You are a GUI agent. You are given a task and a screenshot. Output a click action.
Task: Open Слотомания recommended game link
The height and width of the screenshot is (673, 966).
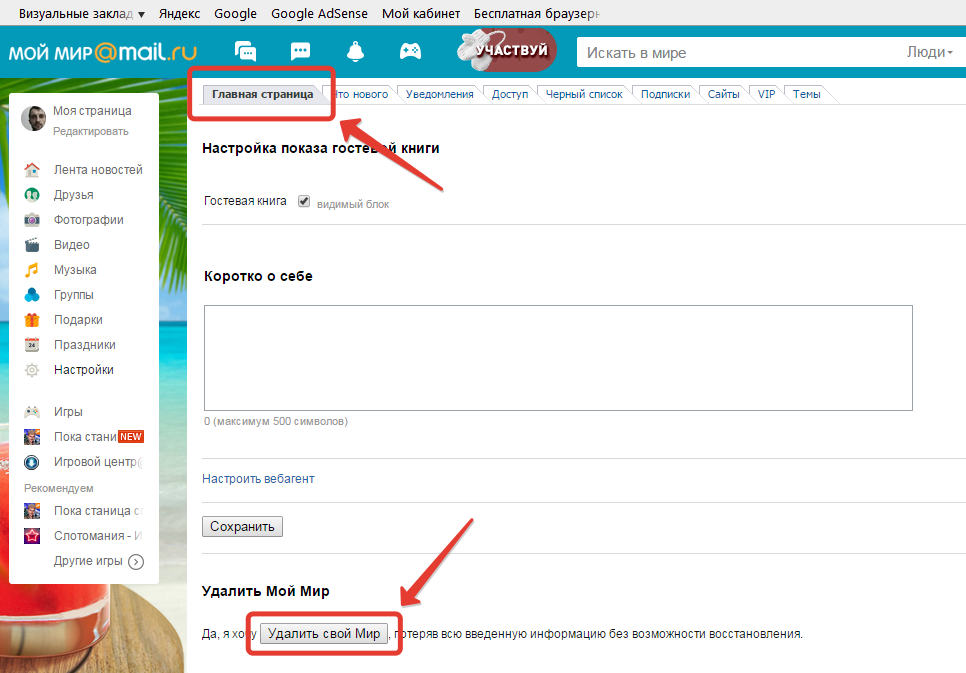(98, 536)
